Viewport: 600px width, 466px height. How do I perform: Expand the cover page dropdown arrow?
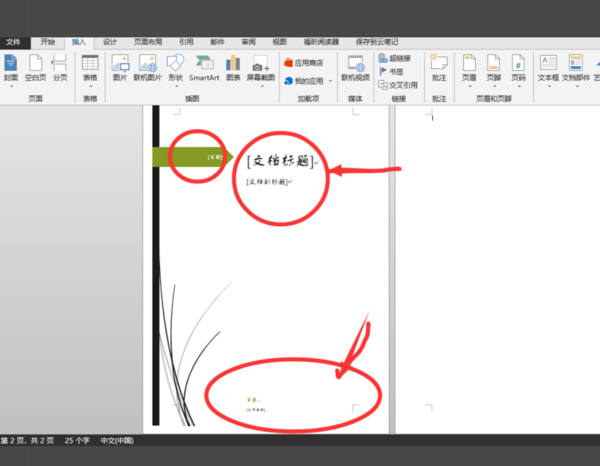11,86
